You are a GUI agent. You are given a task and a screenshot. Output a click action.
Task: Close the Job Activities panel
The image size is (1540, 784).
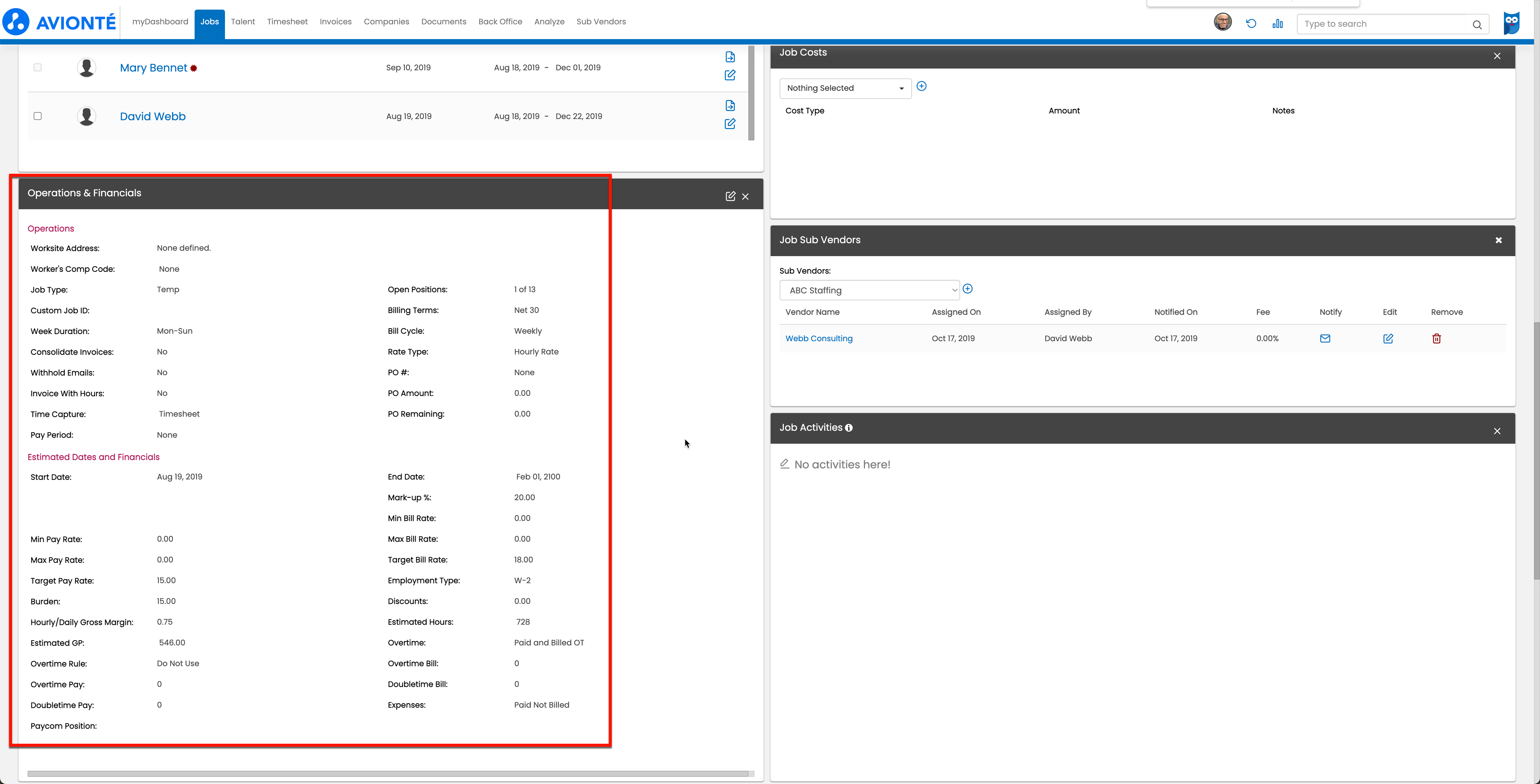1497,431
